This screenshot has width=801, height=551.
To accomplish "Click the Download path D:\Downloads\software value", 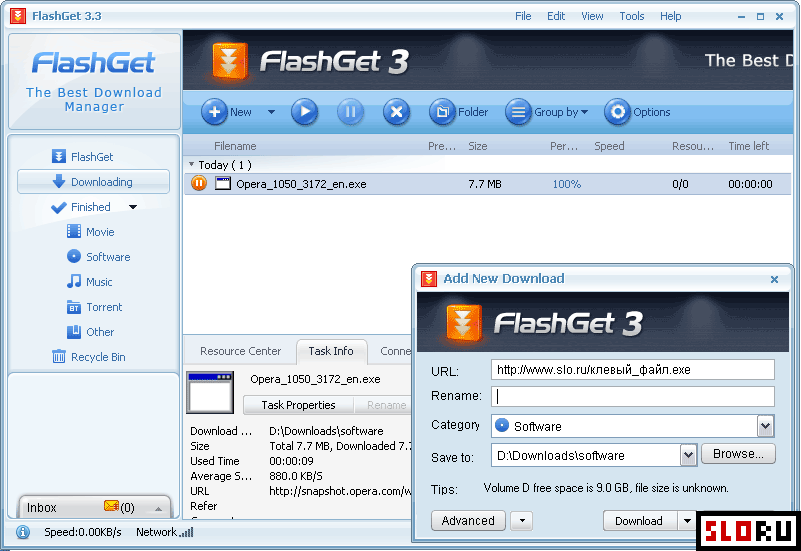I will [x=326, y=431].
